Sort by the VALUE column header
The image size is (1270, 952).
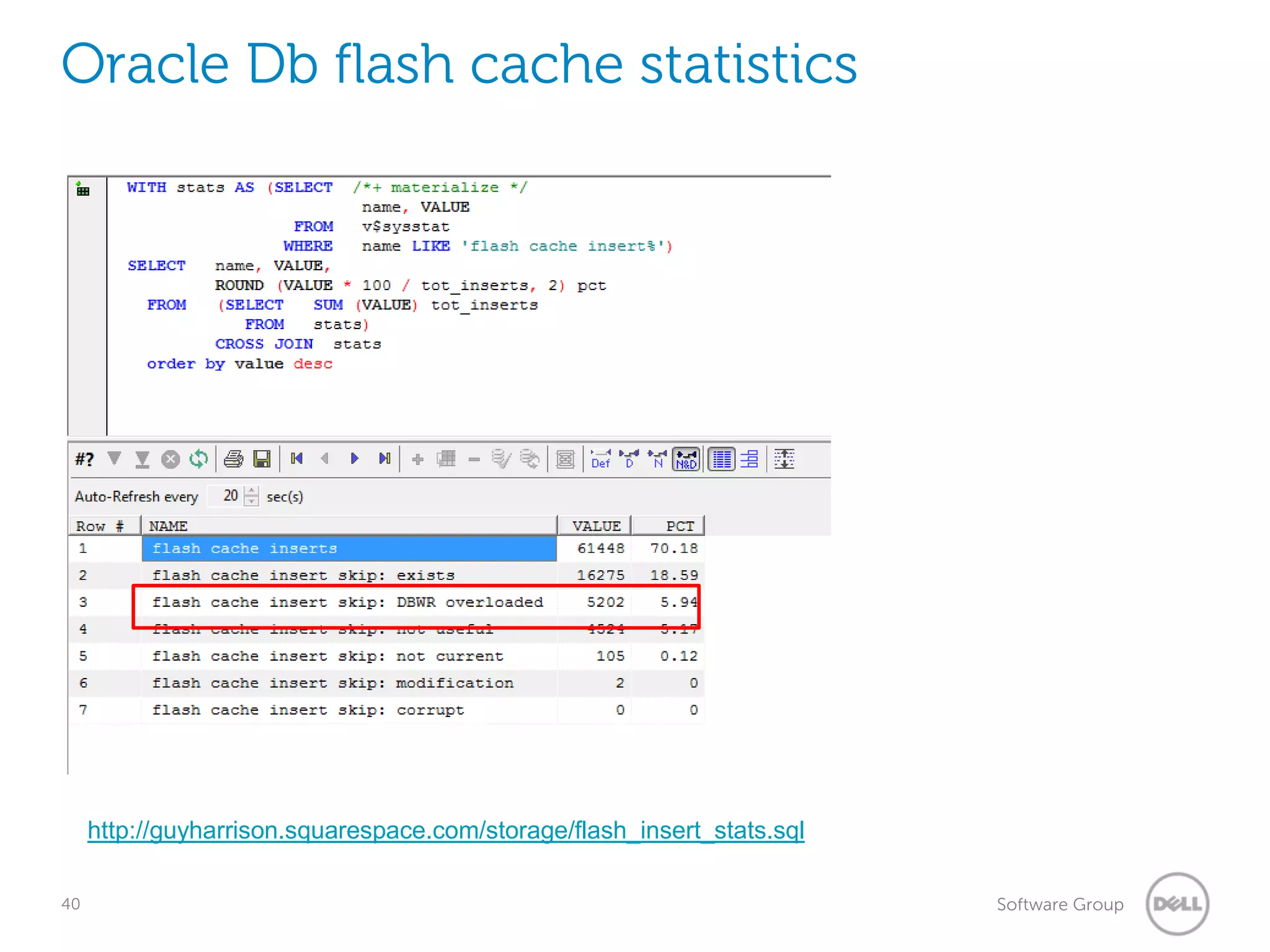click(594, 526)
